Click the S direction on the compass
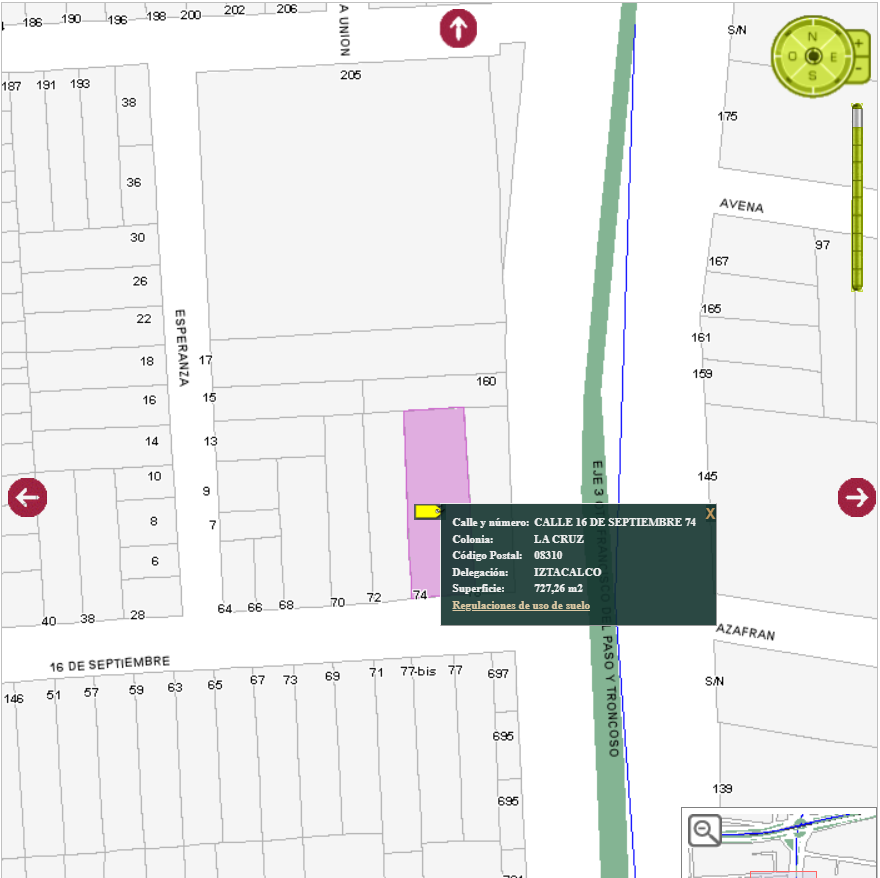The height and width of the screenshot is (878, 880). pos(813,75)
